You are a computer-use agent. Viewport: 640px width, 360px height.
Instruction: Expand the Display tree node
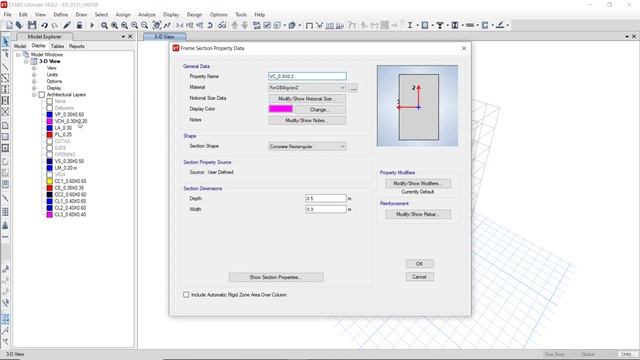point(34,88)
